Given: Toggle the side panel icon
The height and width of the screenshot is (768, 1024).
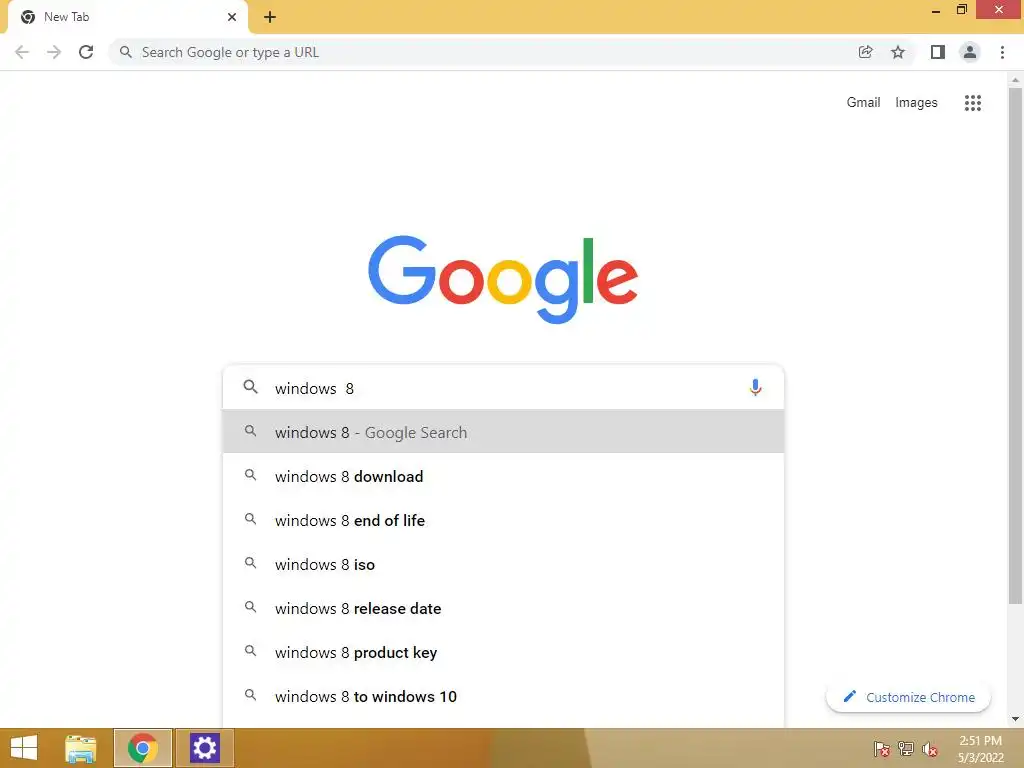Looking at the screenshot, I should (938, 52).
